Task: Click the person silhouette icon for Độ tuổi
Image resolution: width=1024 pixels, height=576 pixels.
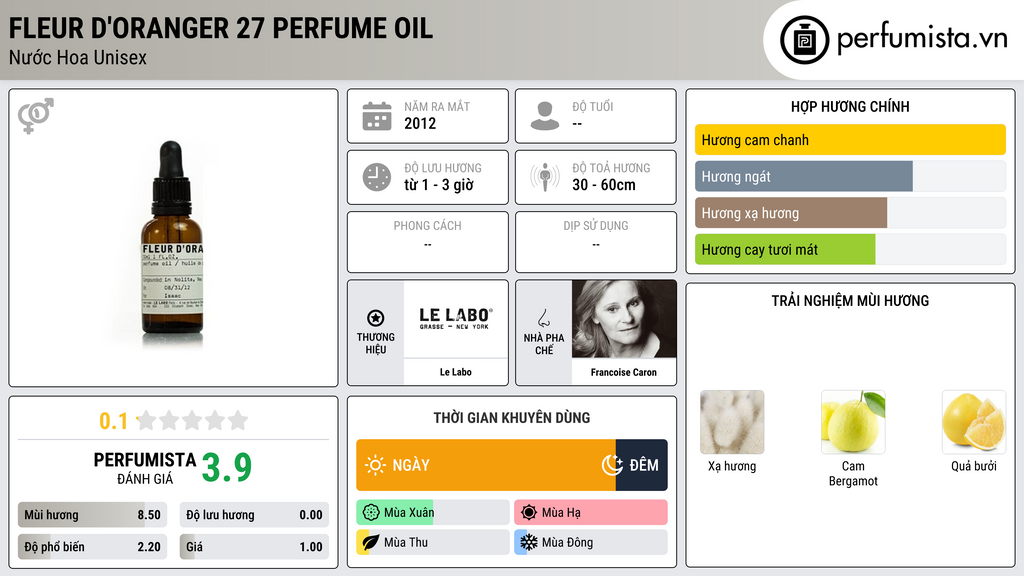Action: (x=545, y=116)
